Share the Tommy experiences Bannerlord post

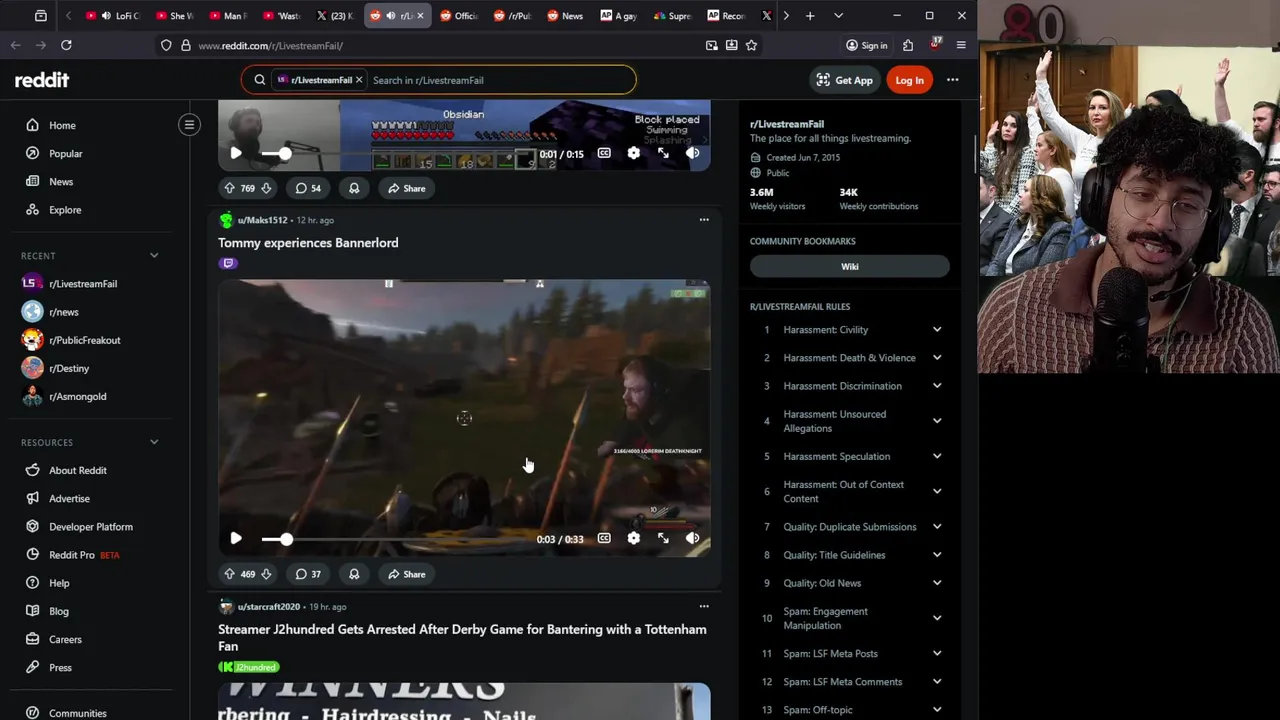pos(406,574)
